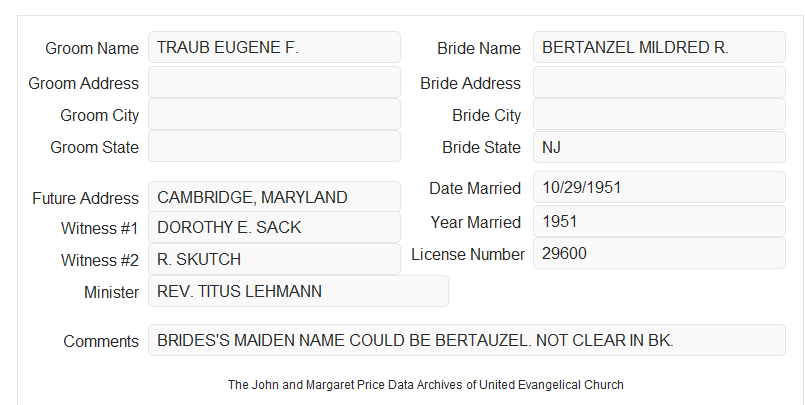This screenshot has height=405, width=805.
Task: Click the empty Groom State field
Action: click(274, 146)
